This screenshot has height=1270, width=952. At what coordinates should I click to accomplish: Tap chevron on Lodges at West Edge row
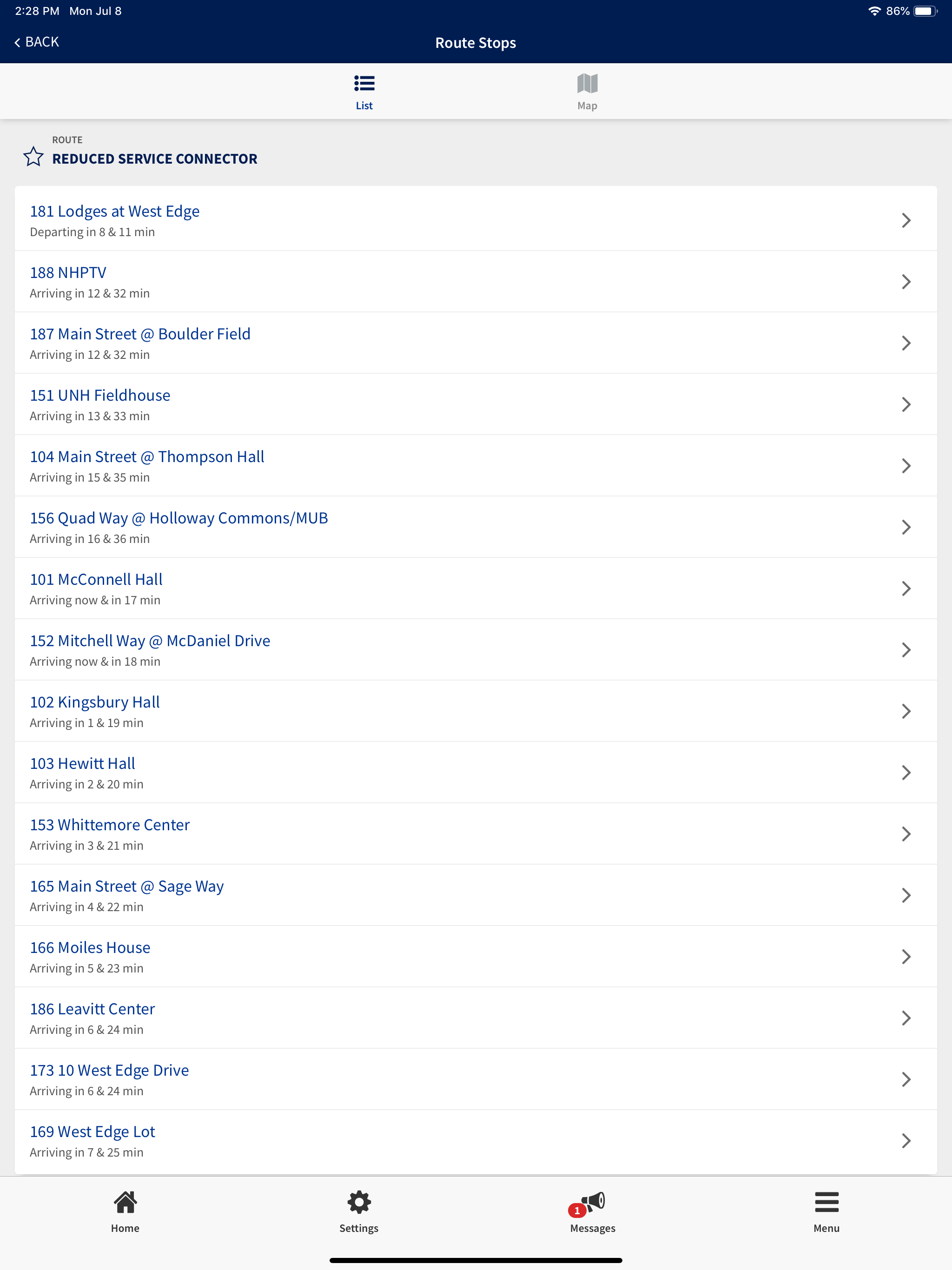906,220
